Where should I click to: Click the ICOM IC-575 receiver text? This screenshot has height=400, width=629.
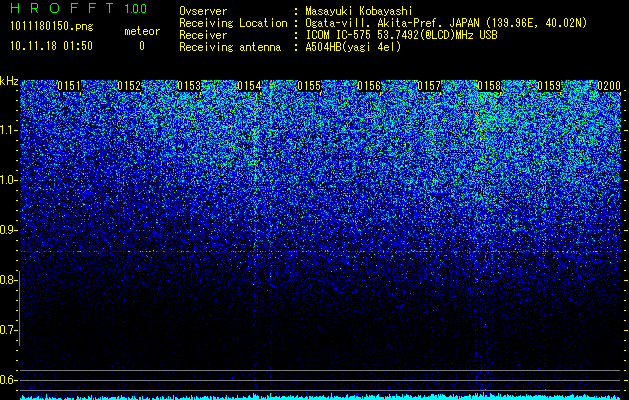coord(401,35)
